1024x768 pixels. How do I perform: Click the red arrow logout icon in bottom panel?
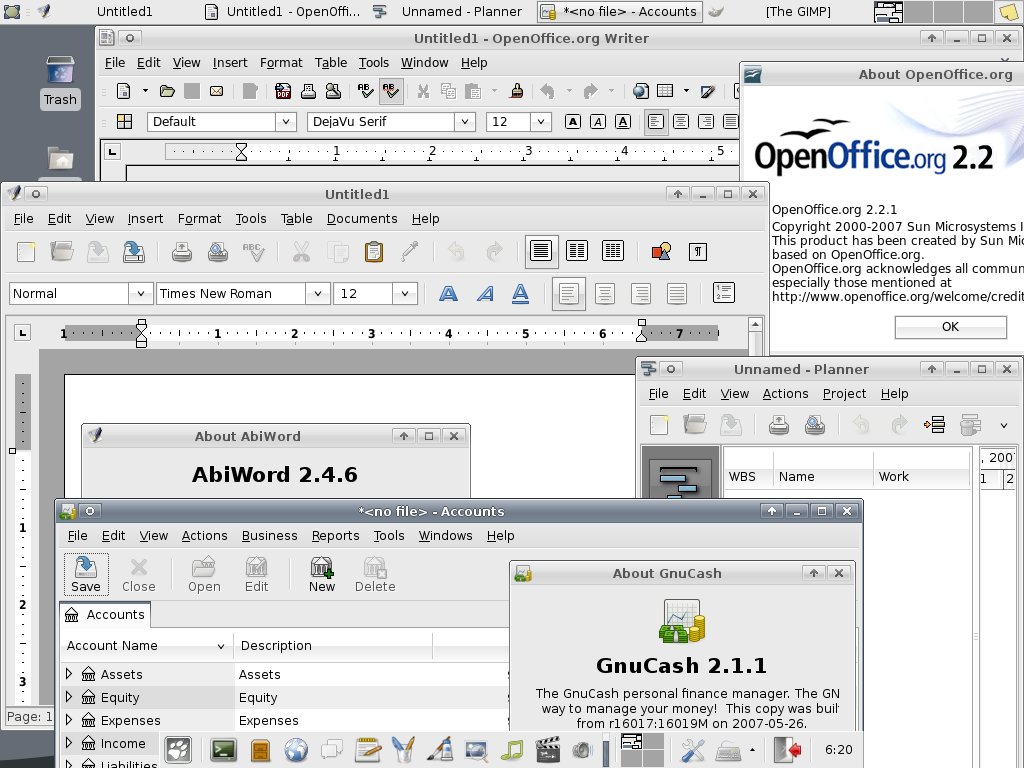[788, 750]
